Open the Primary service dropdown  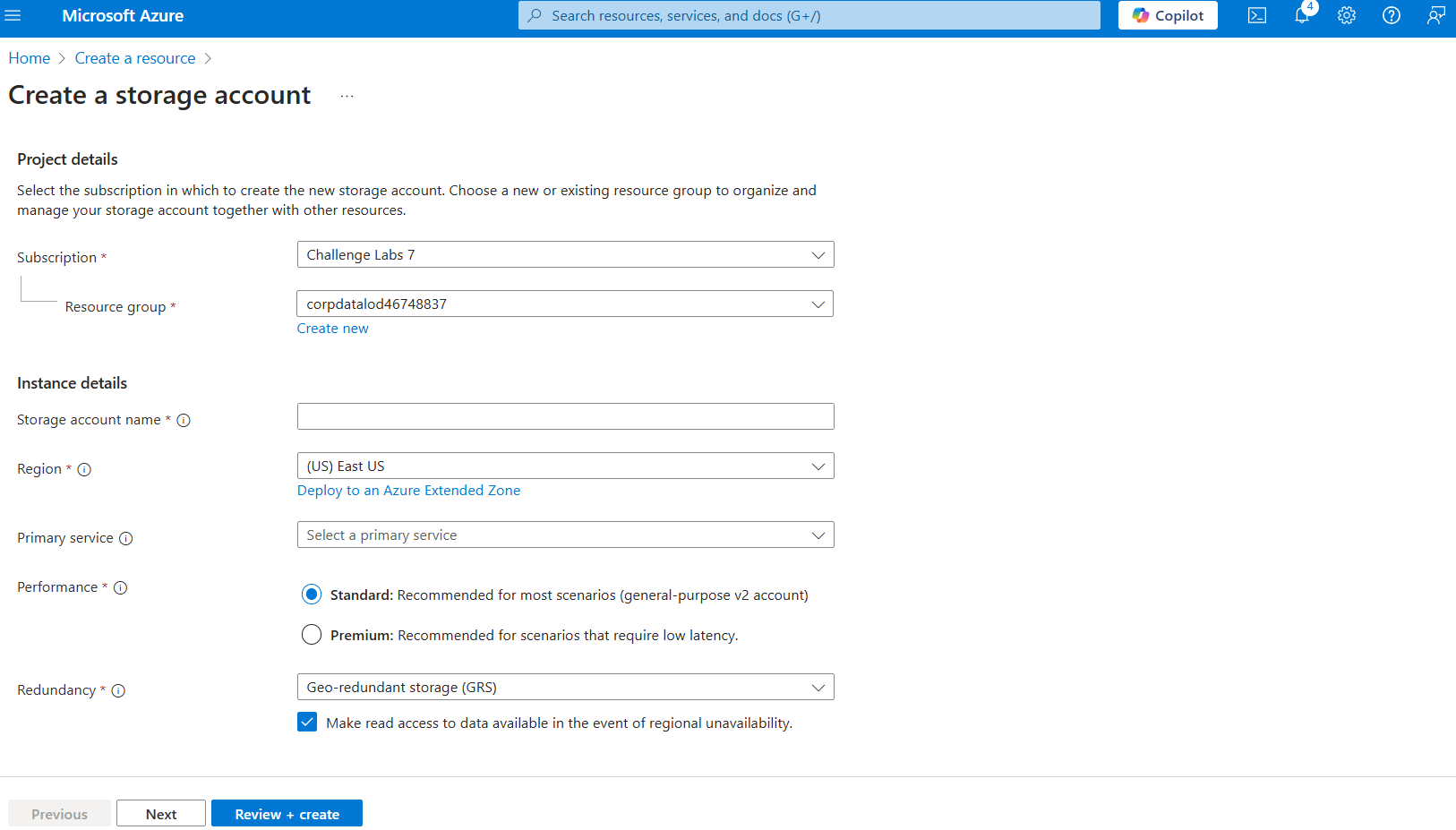point(565,535)
